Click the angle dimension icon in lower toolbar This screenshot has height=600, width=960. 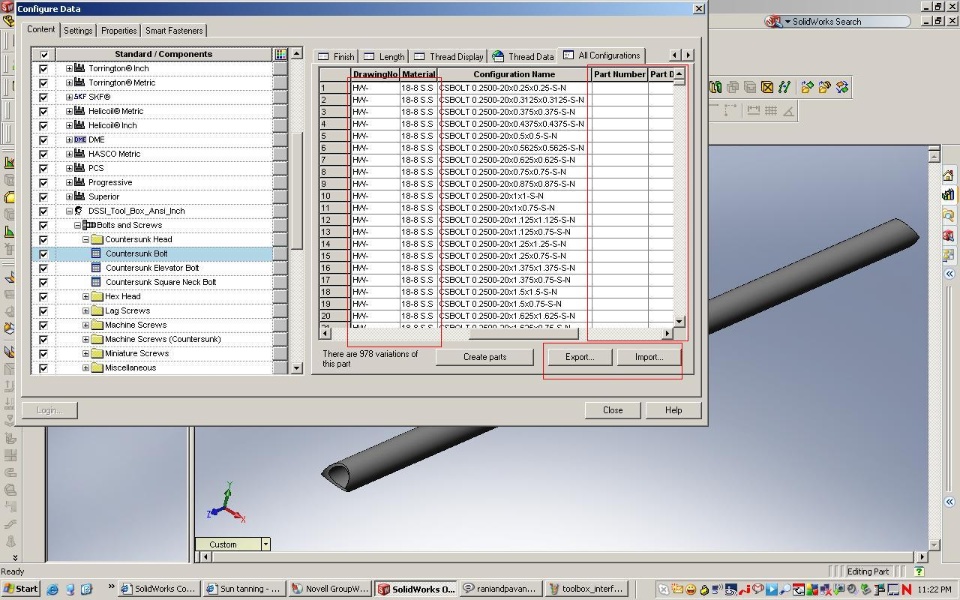[789, 111]
